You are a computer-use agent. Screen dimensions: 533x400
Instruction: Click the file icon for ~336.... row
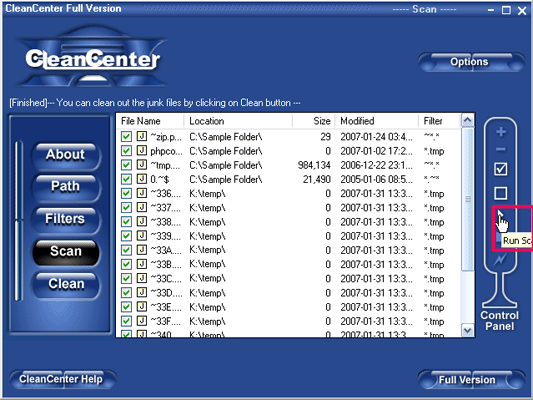coord(142,193)
